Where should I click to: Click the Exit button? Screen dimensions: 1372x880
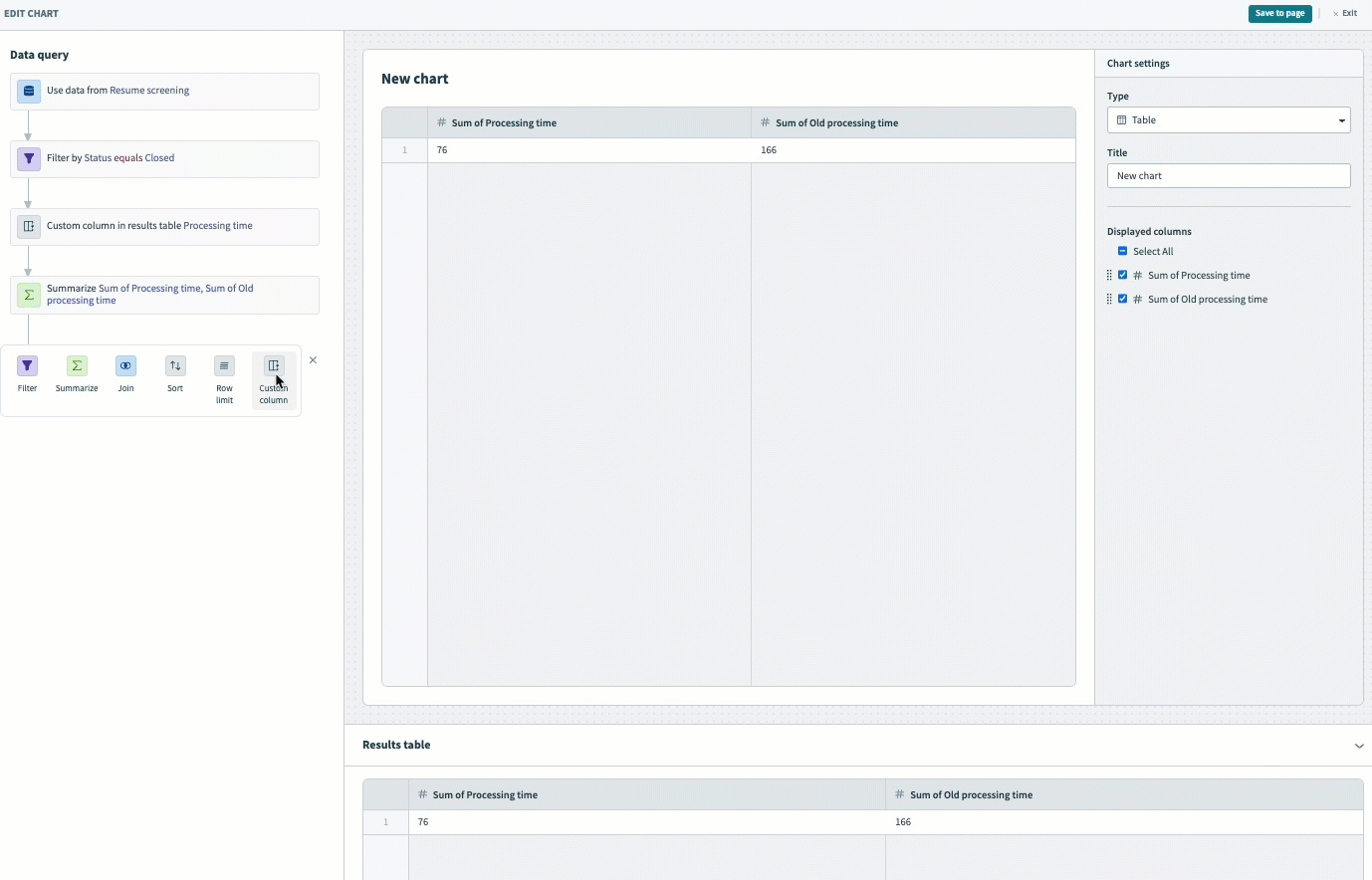pos(1345,14)
